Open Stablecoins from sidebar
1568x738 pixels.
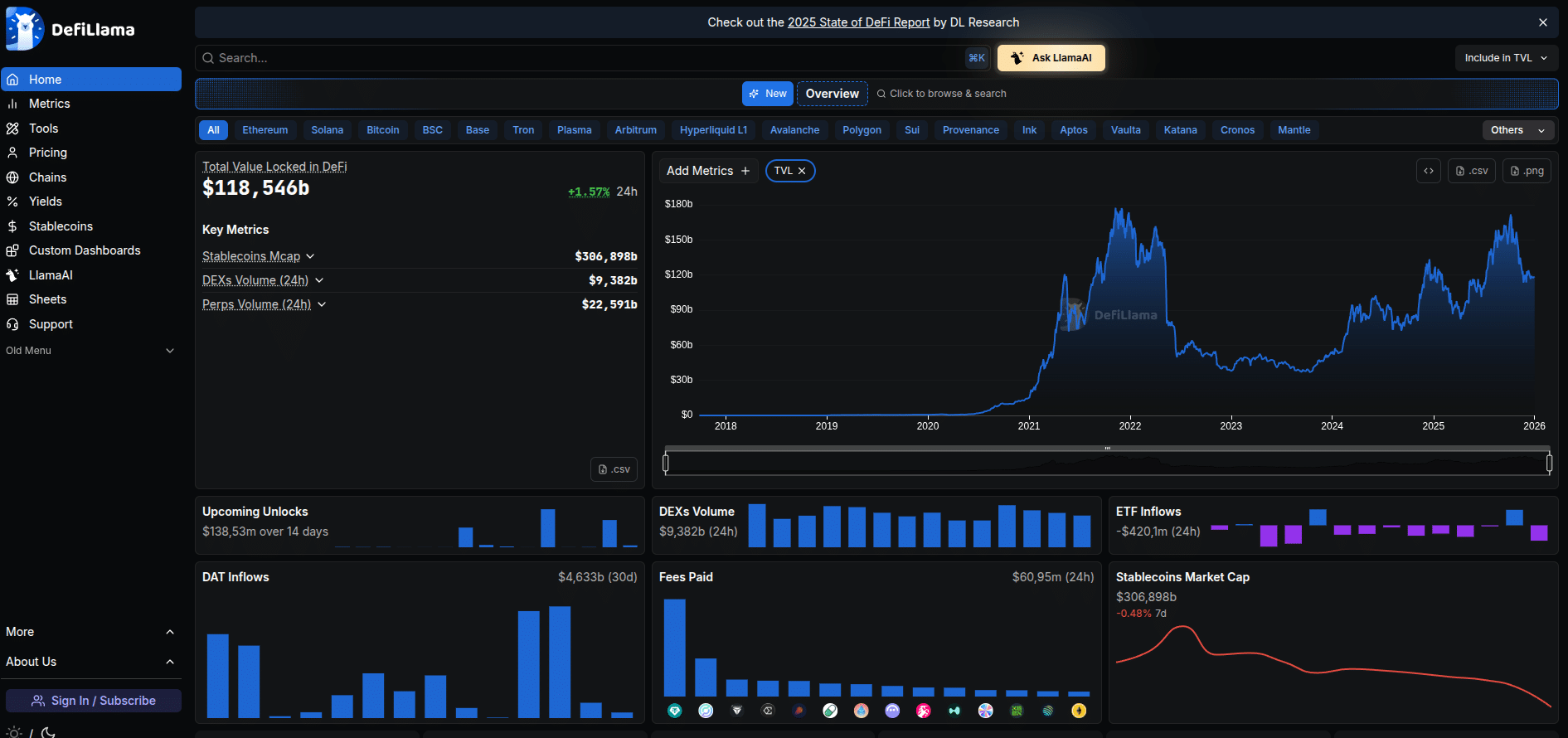tap(61, 226)
